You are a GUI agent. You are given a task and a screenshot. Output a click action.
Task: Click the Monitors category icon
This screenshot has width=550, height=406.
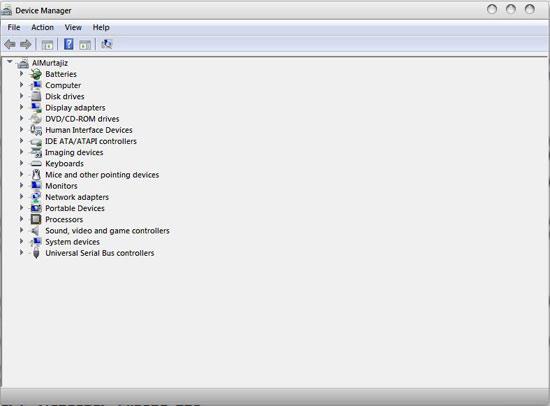coord(36,186)
